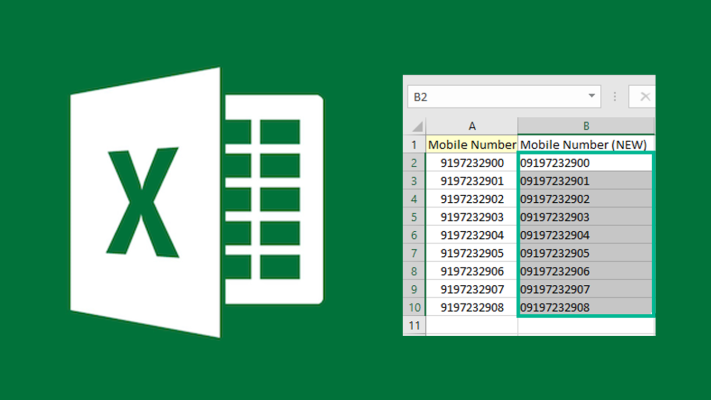Click cell containing 9197232903
711x400 pixels.
472,217
